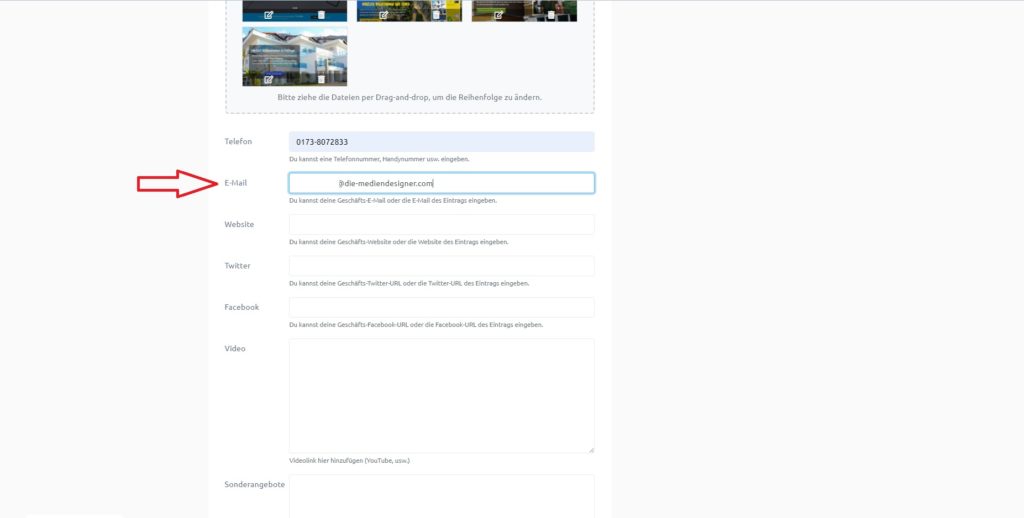Click the edit icon on the house image
This screenshot has width=1024, height=518.
click(268, 80)
